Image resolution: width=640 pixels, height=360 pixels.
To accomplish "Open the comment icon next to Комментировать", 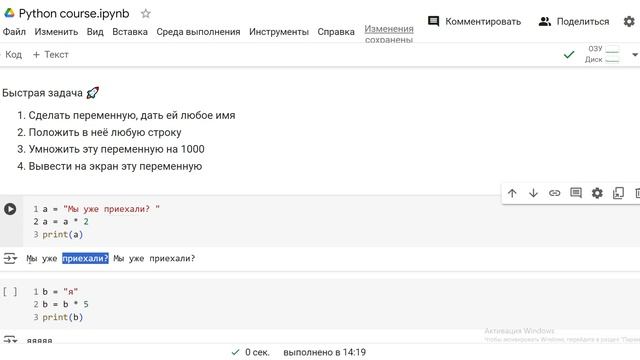I will [x=433, y=21].
